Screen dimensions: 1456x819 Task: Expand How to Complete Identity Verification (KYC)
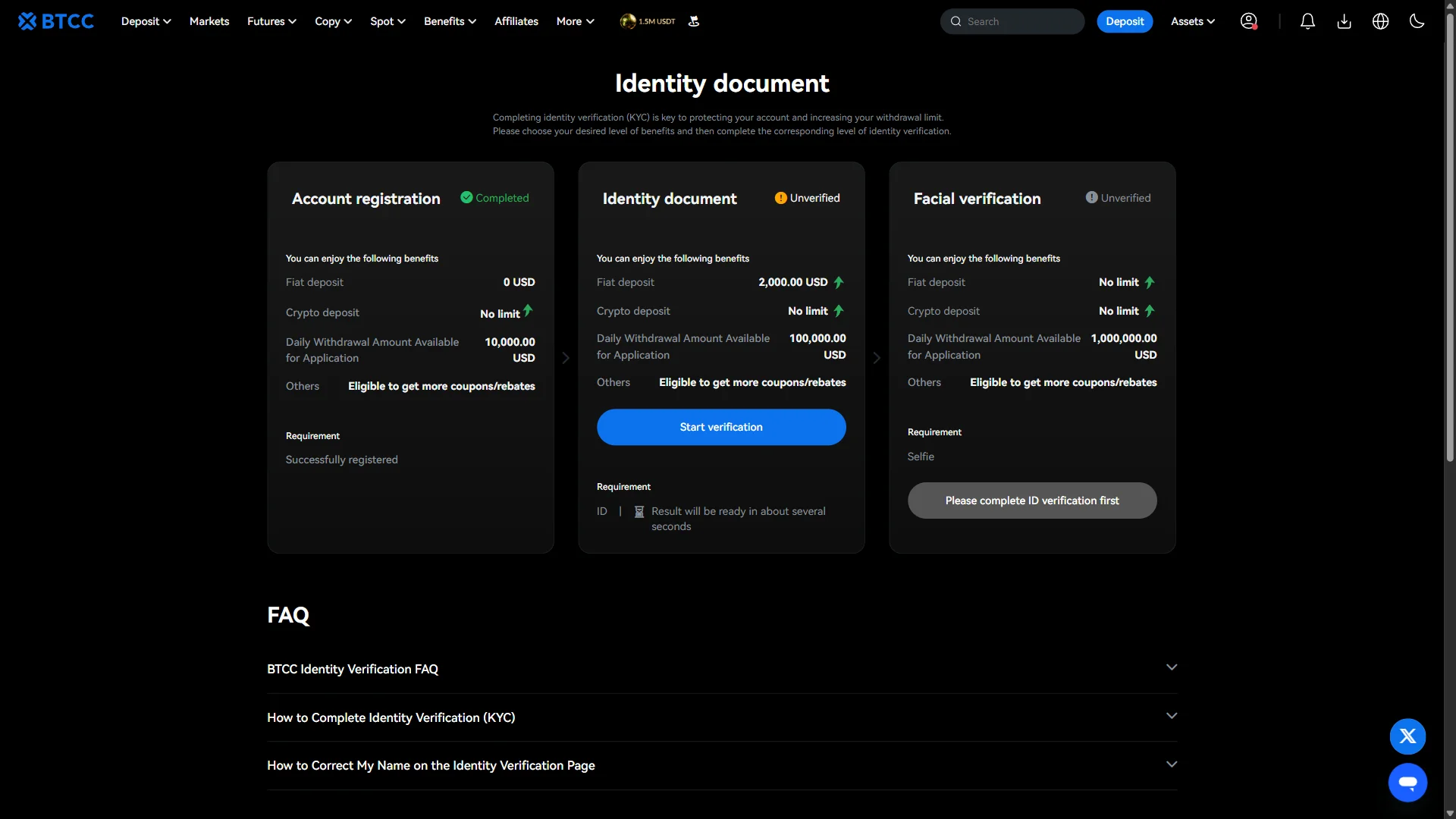(x=722, y=717)
